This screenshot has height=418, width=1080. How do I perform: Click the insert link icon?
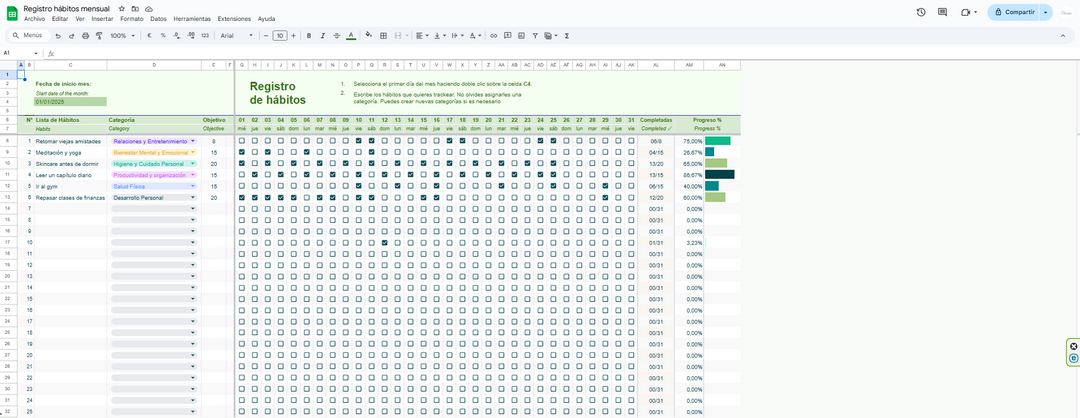[x=493, y=35]
